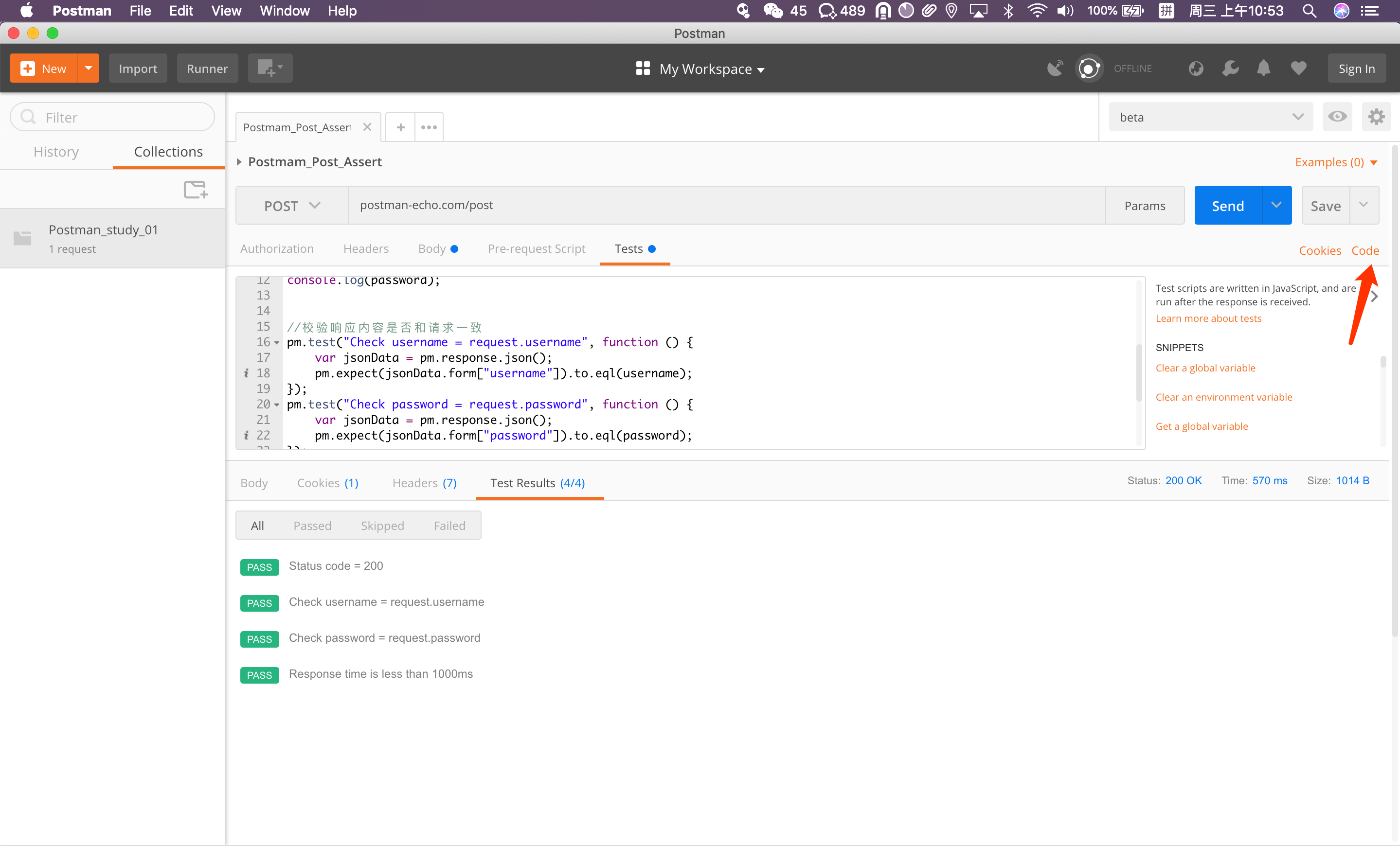Open environment quick look eye icon
This screenshot has height=846, width=1400.
tap(1337, 117)
